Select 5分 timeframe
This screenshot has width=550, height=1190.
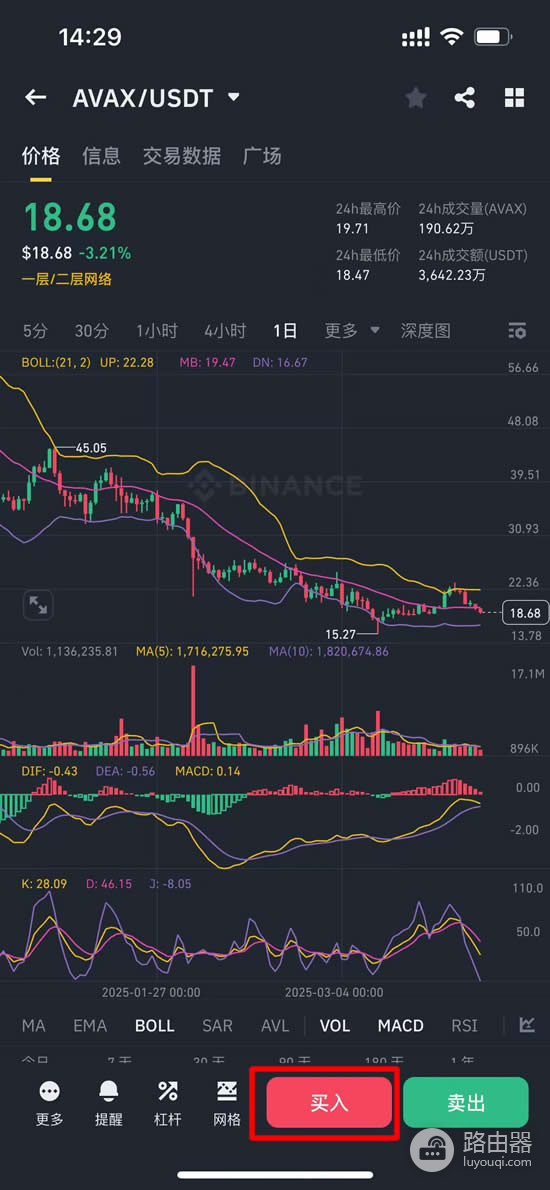tap(35, 331)
